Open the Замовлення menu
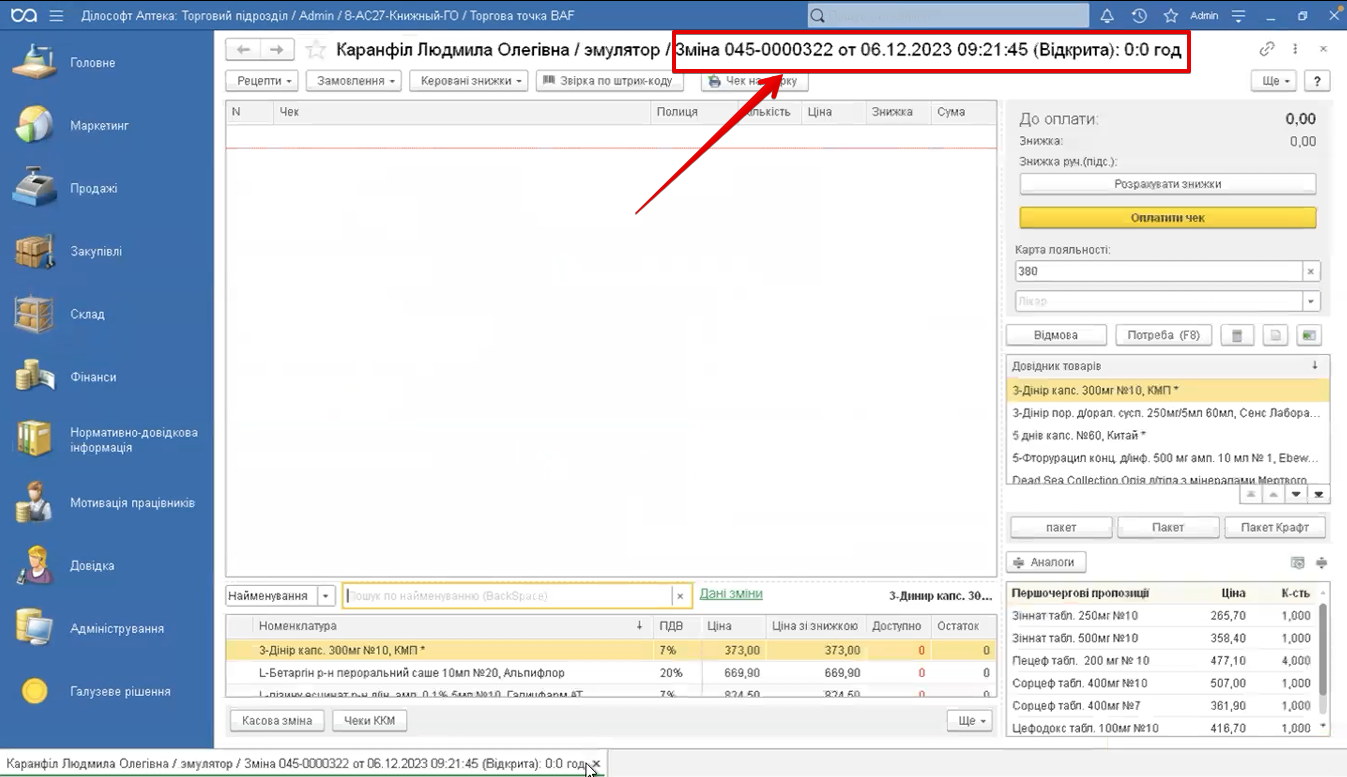1347x777 pixels. [x=352, y=81]
